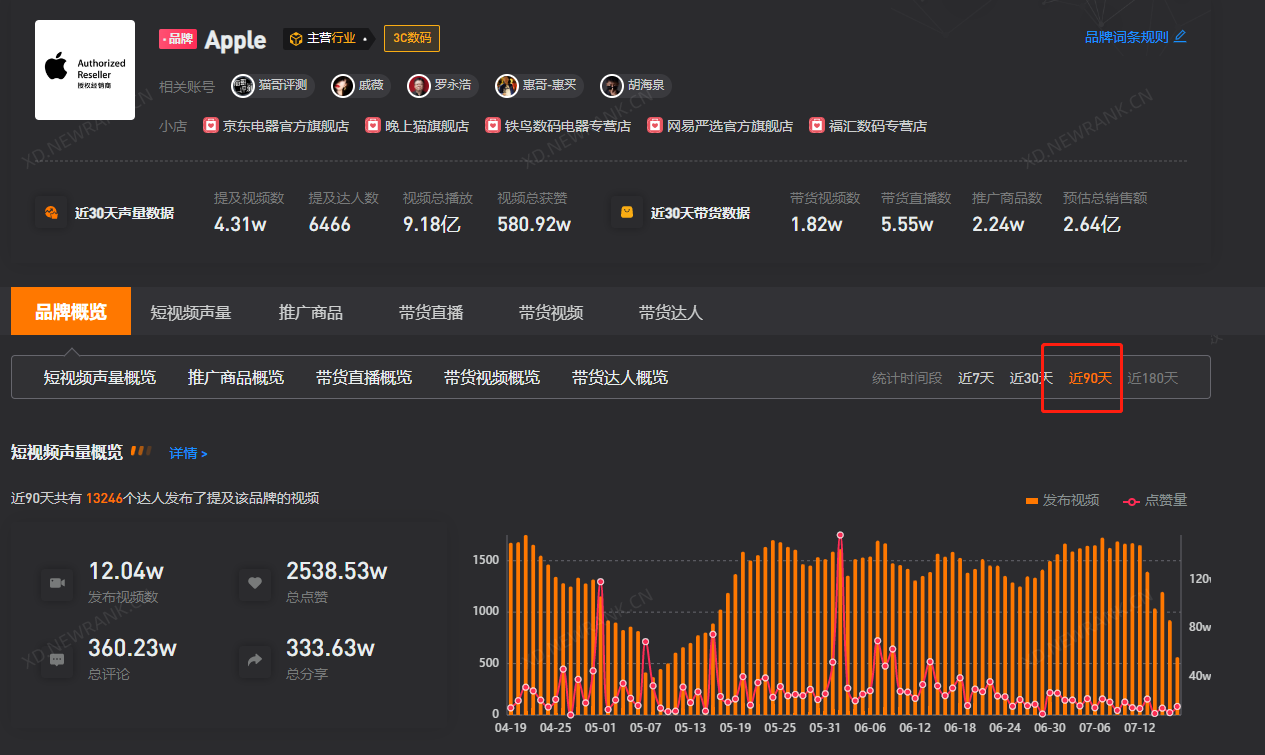Jump to 带货直播概览 section
Image resolution: width=1265 pixels, height=755 pixels.
[364, 378]
